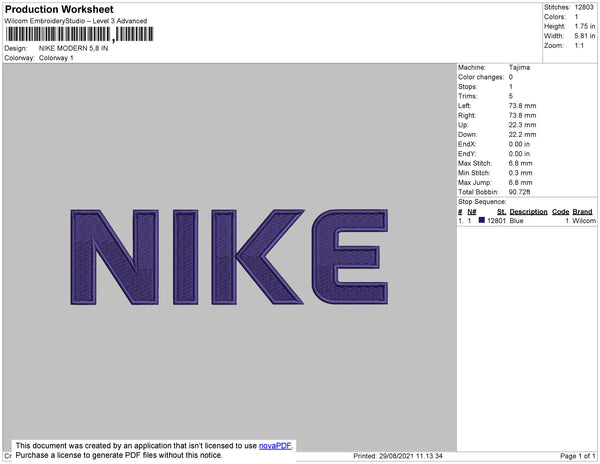Click the blue thread color swatch

pyautogui.click(x=481, y=220)
